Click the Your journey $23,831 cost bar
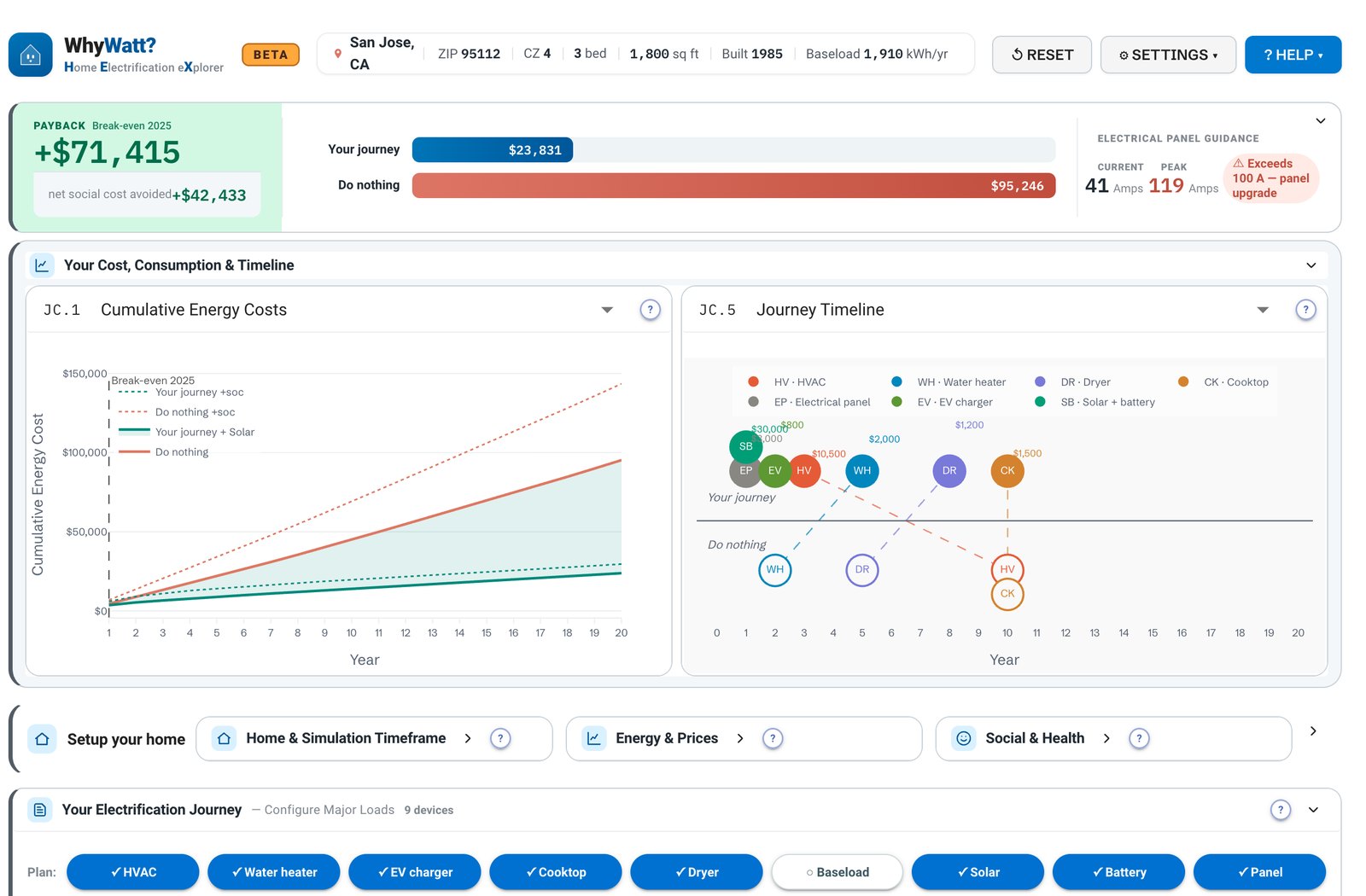This screenshot has width=1366, height=896. (493, 150)
